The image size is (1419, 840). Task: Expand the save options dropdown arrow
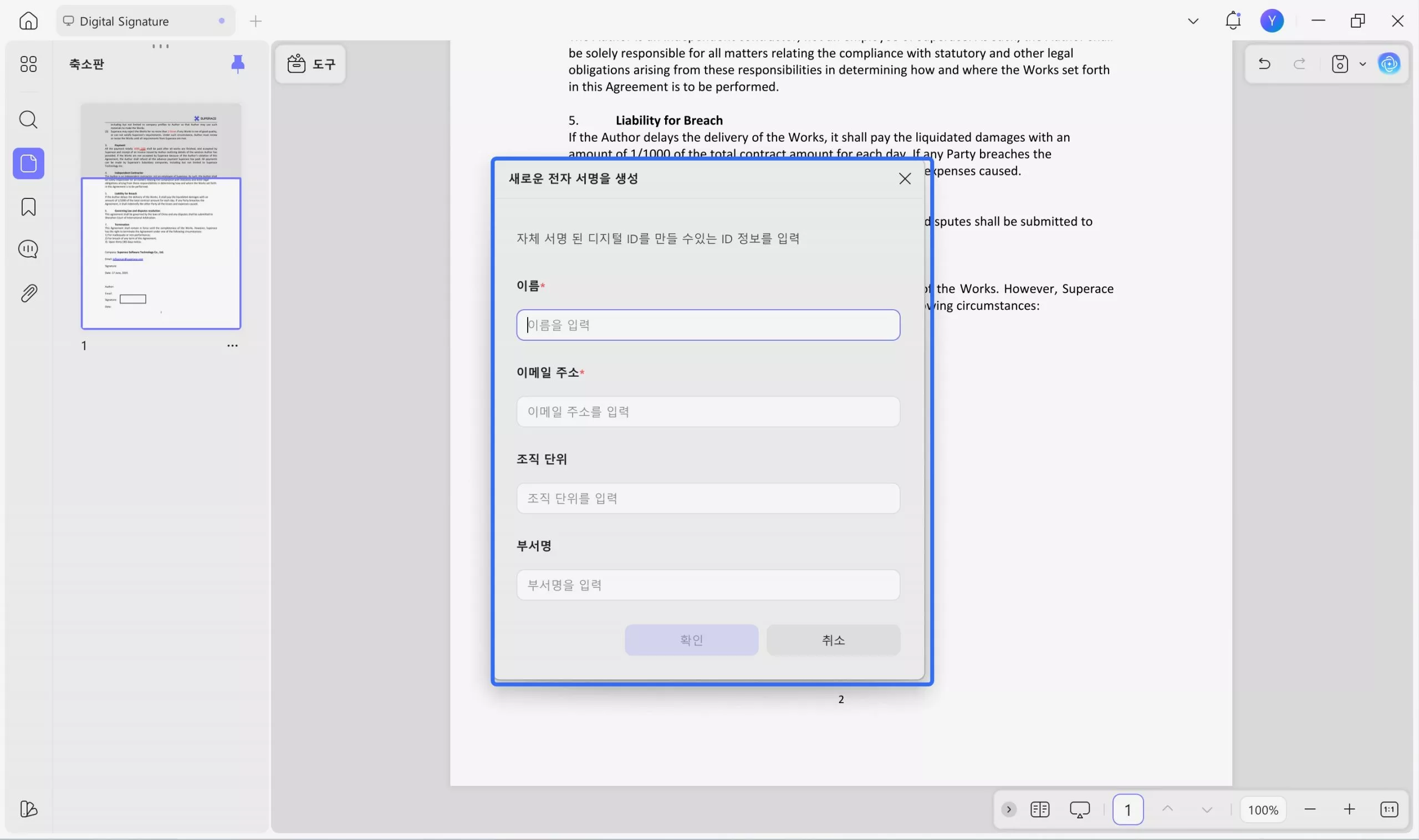pyautogui.click(x=1362, y=64)
